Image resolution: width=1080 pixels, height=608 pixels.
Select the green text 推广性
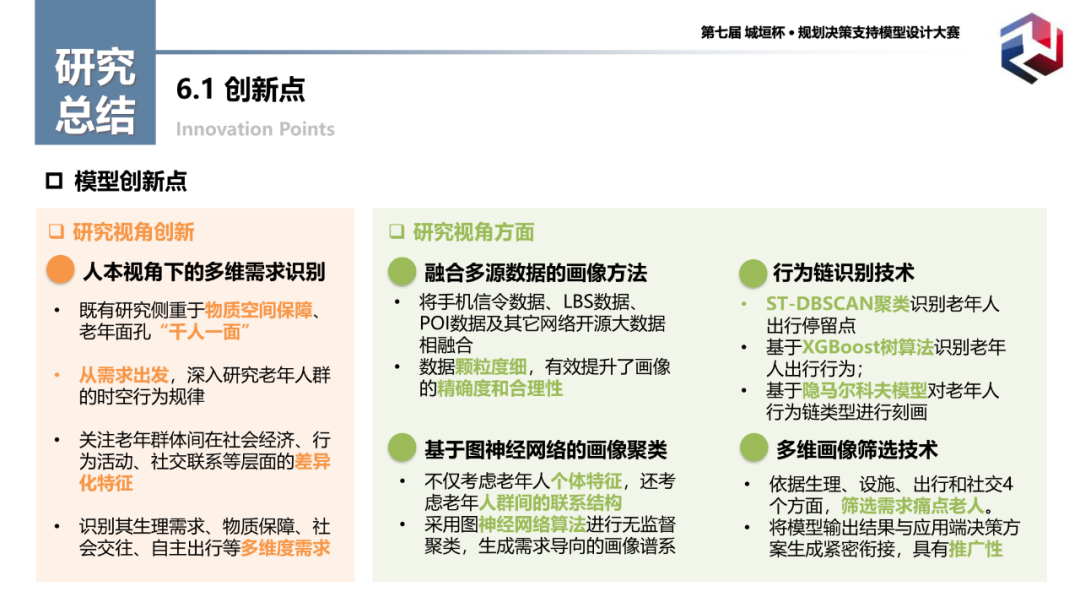[x=975, y=549]
